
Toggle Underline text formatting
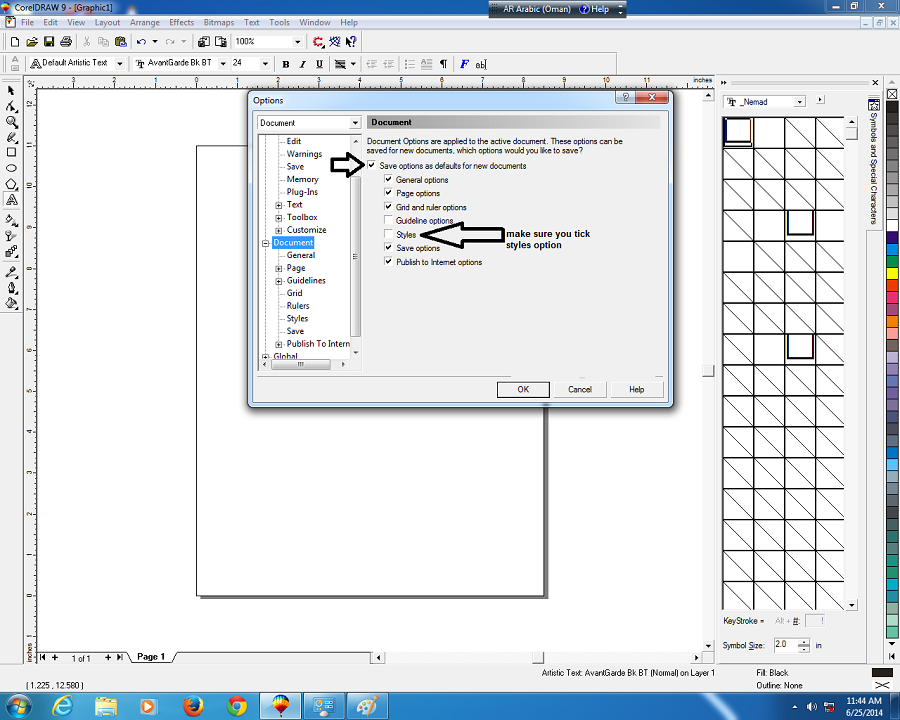click(x=320, y=64)
